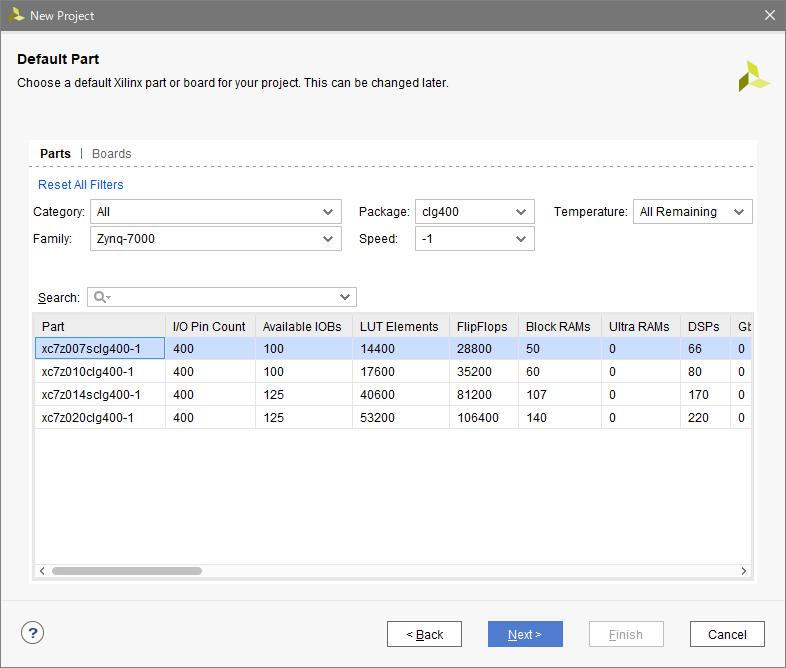Open the Speed -1 dropdown
Screen dimensions: 786x668
coord(474,239)
